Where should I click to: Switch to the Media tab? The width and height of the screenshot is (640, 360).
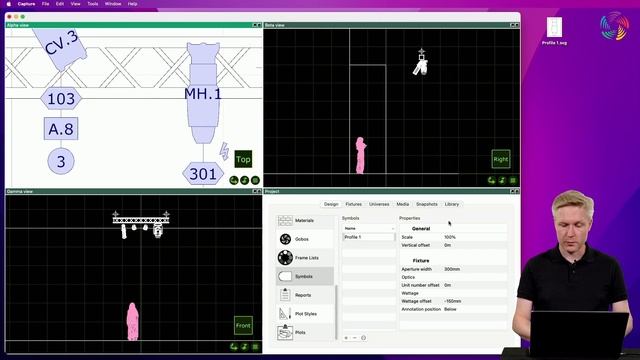(x=402, y=204)
